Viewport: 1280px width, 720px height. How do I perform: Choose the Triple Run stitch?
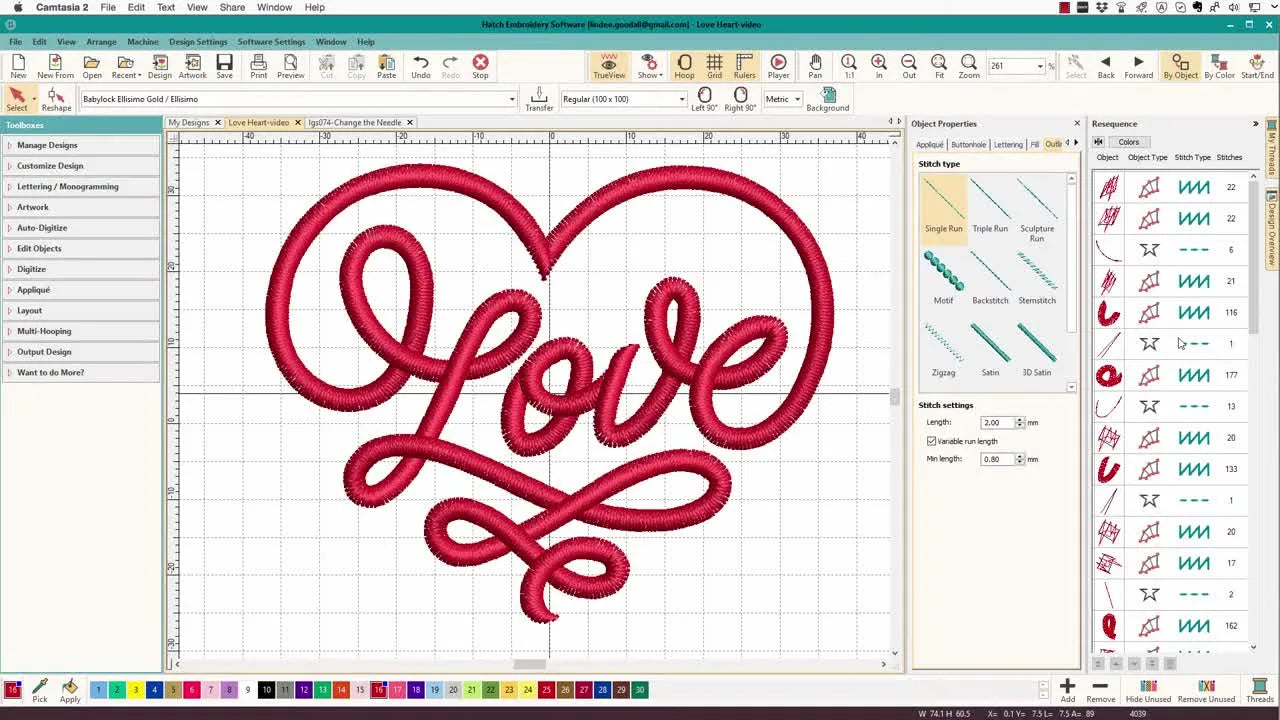click(990, 205)
